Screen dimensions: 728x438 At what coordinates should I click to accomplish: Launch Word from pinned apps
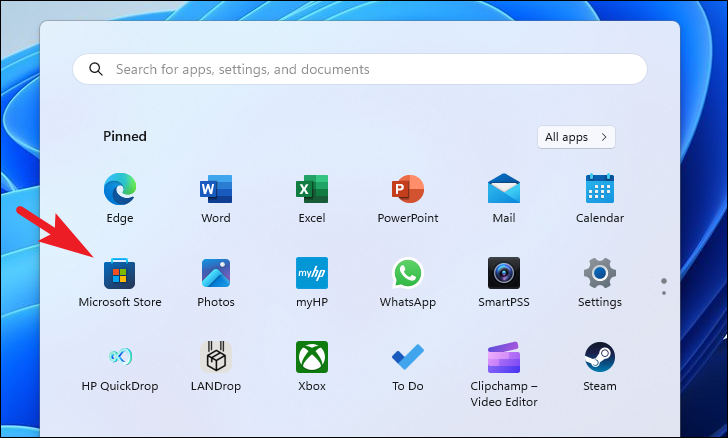pyautogui.click(x=216, y=189)
